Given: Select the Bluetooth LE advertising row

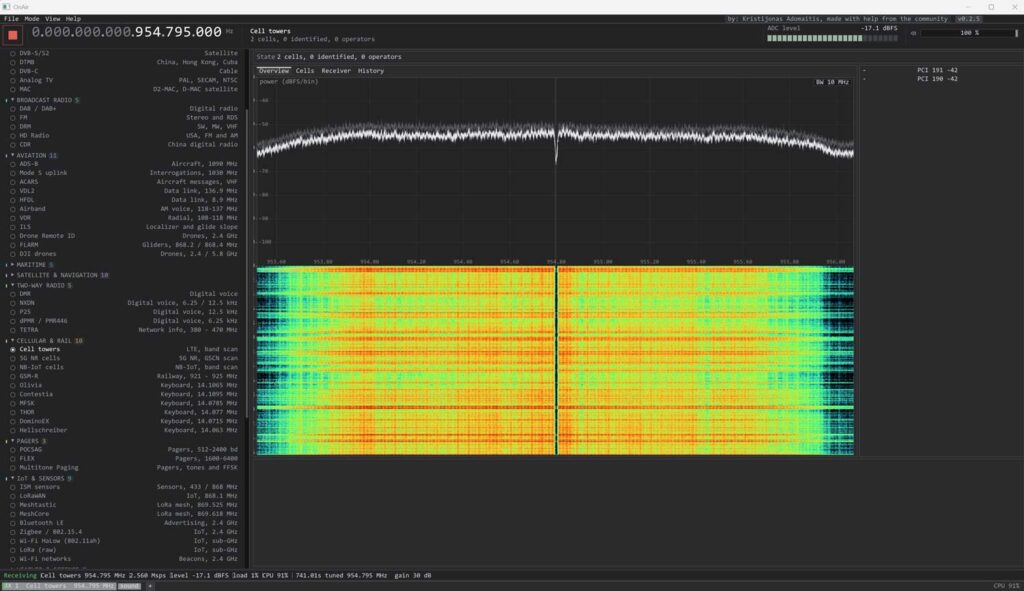Looking at the screenshot, I should click(x=124, y=522).
